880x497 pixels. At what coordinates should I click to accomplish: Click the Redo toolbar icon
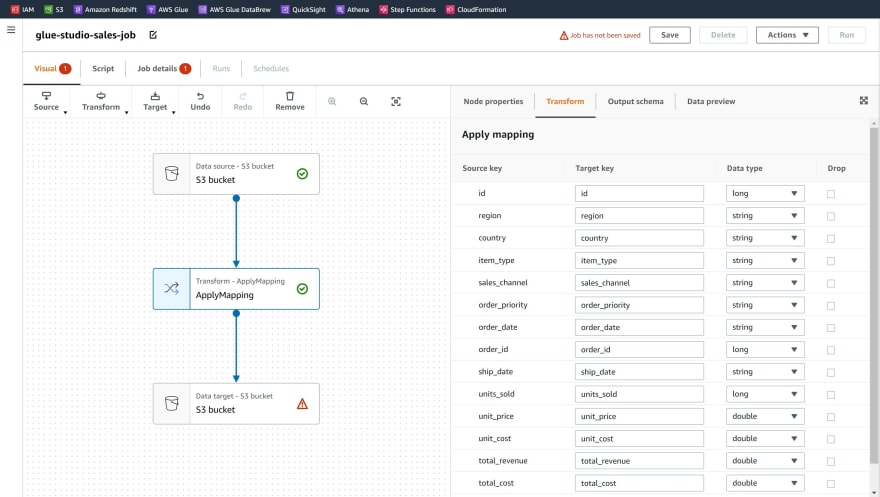click(242, 102)
